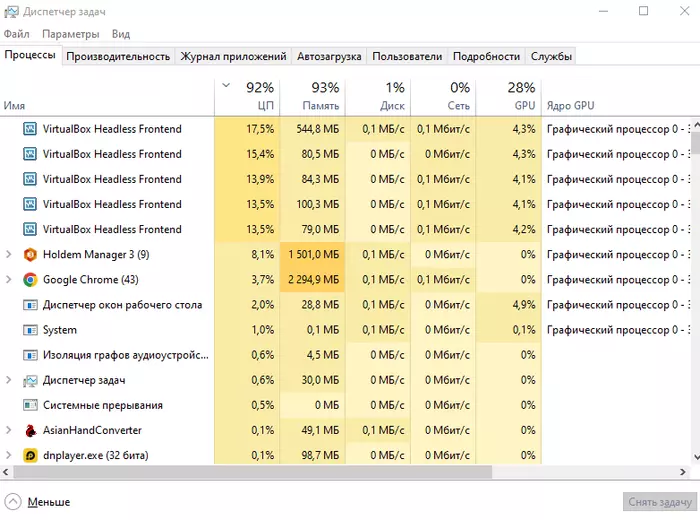700x520 pixels.
Task: Click the AsianHandConverter icon
Action: 30,430
